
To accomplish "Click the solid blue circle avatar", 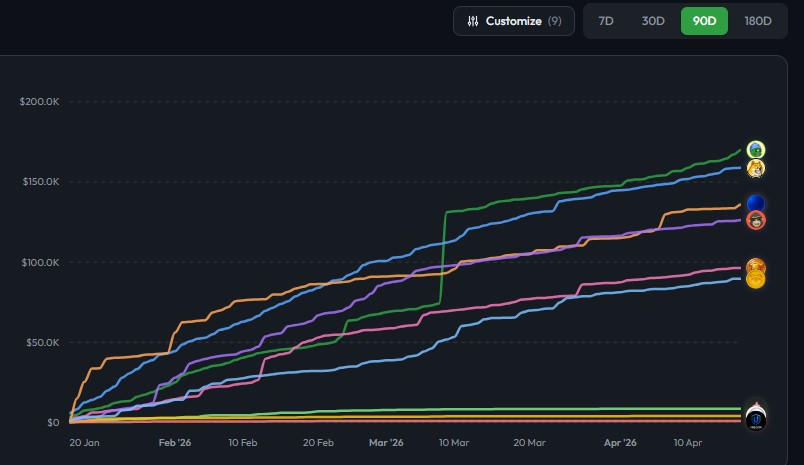I will [756, 204].
